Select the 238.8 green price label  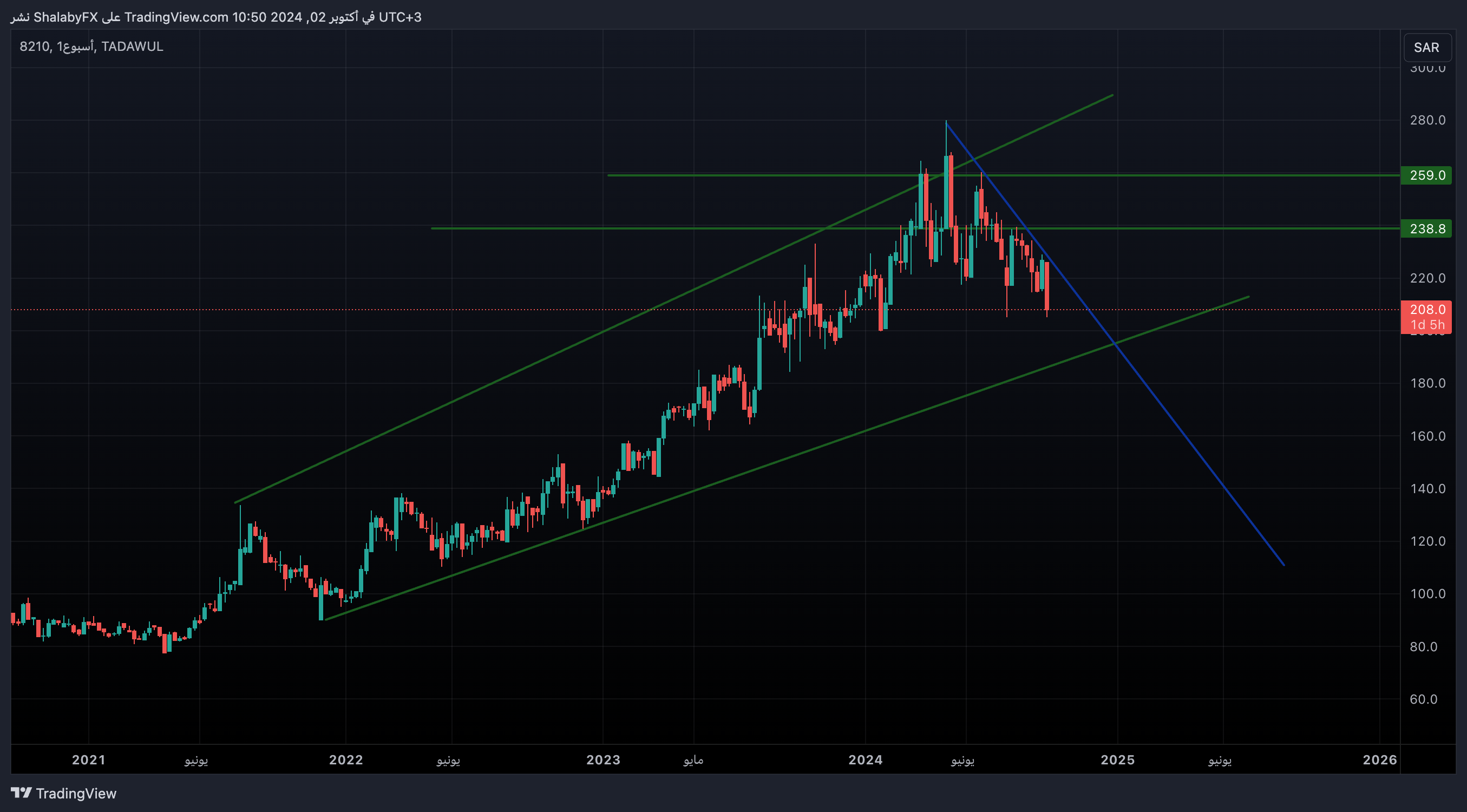pyautogui.click(x=1425, y=229)
